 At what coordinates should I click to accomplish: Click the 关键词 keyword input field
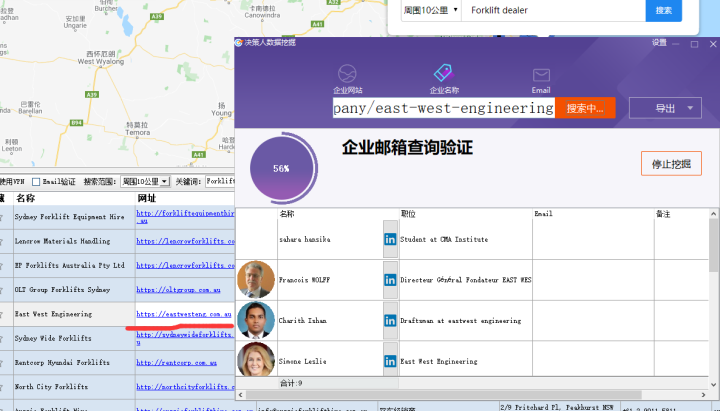coord(220,181)
